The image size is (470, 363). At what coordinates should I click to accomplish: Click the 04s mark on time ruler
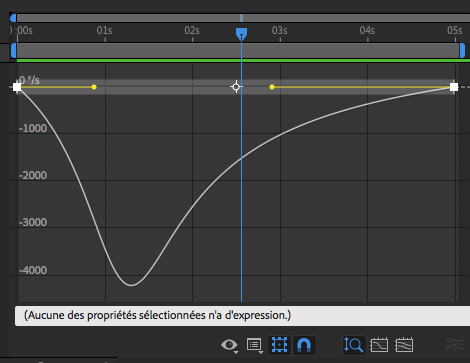tap(367, 31)
